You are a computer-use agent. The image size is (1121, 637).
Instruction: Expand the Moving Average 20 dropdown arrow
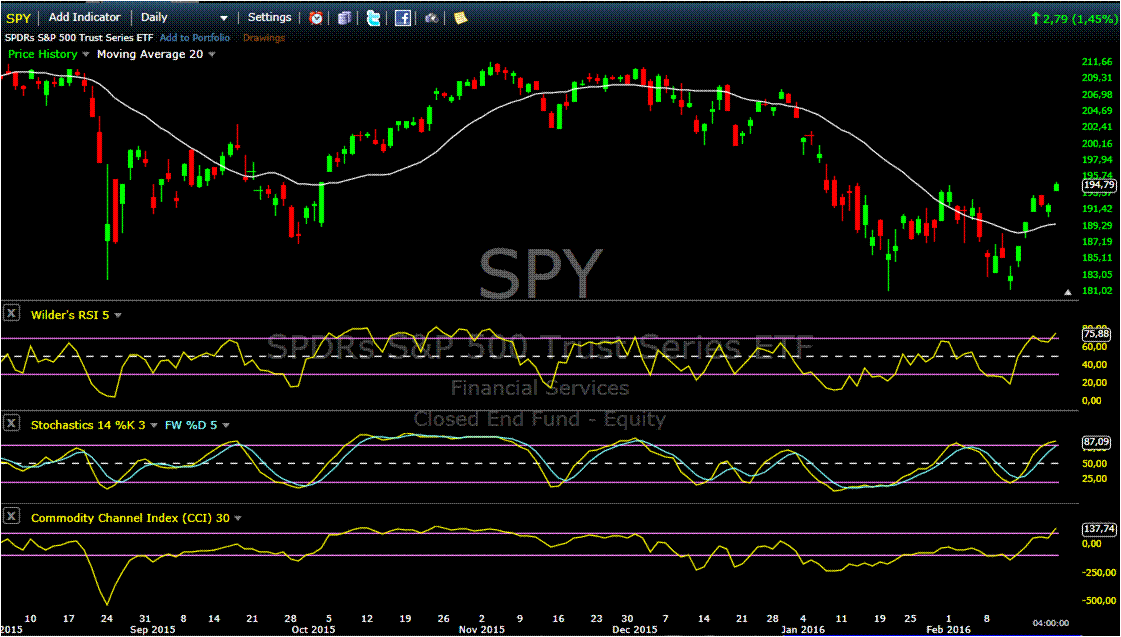point(212,54)
